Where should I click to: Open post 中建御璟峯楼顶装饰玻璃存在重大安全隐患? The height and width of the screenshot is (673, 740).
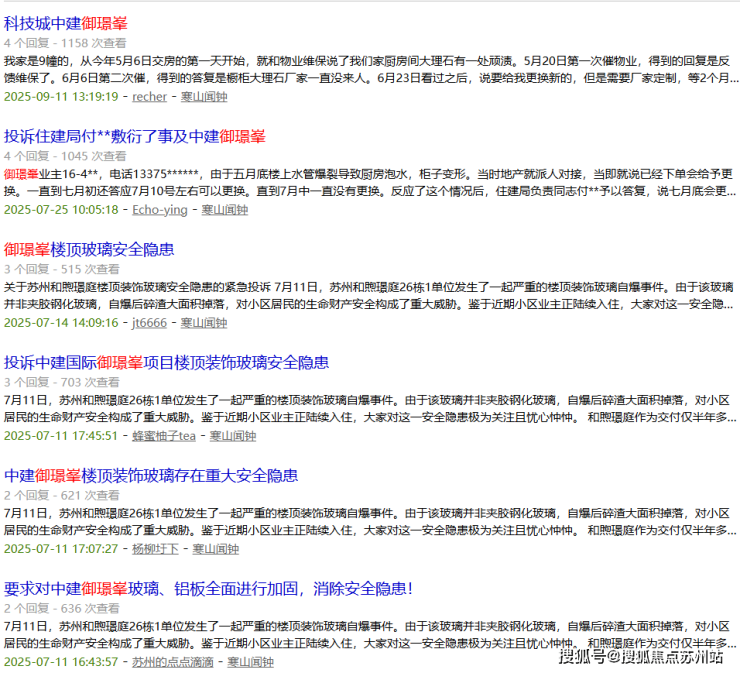(x=151, y=475)
